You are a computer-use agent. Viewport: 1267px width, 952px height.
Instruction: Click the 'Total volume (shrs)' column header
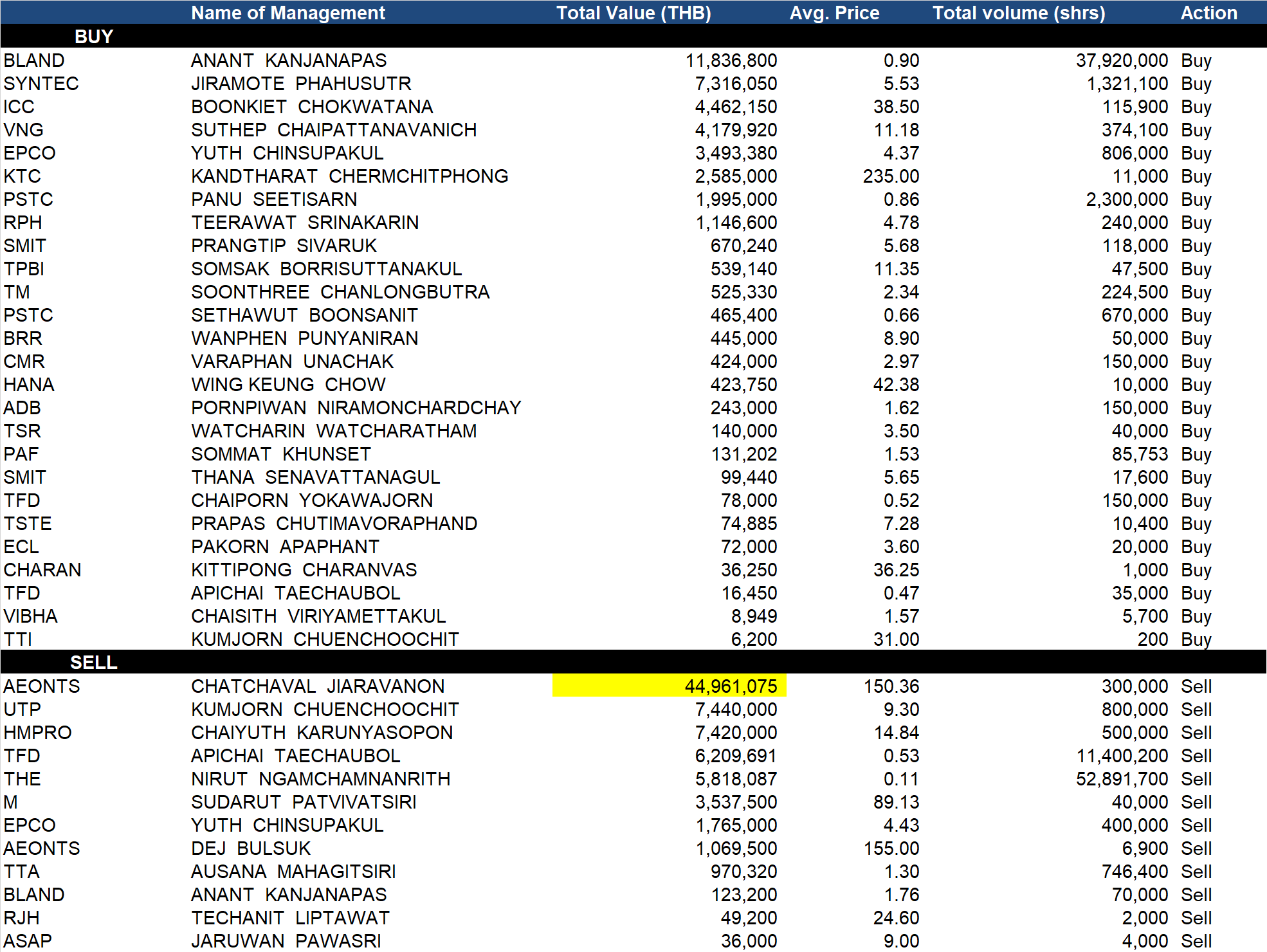click(x=1019, y=13)
